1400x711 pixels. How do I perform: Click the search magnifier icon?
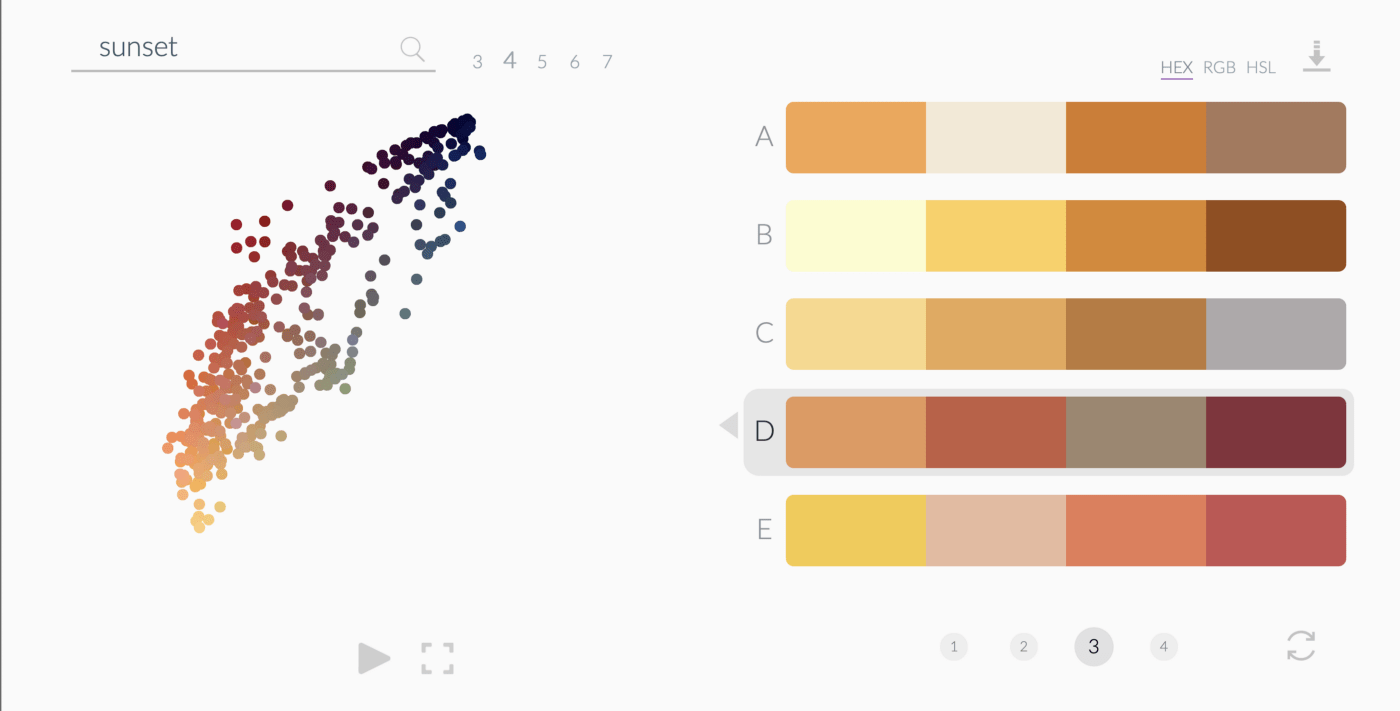click(411, 47)
